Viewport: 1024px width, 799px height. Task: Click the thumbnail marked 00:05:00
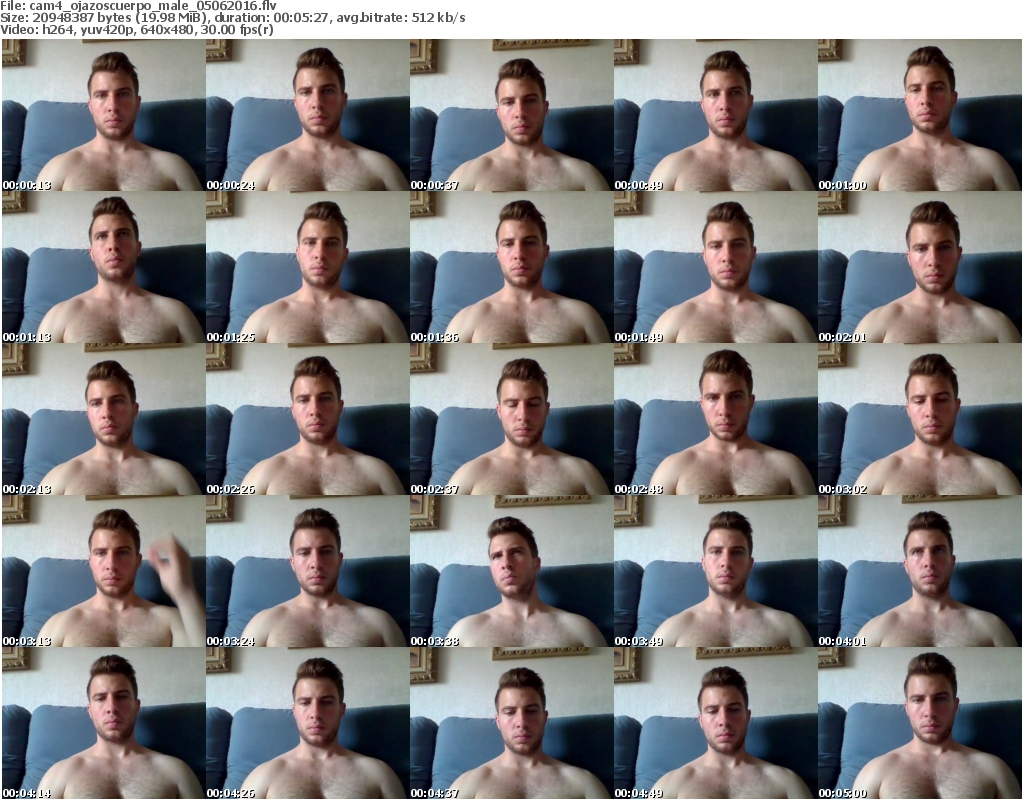pyautogui.click(x=920, y=723)
